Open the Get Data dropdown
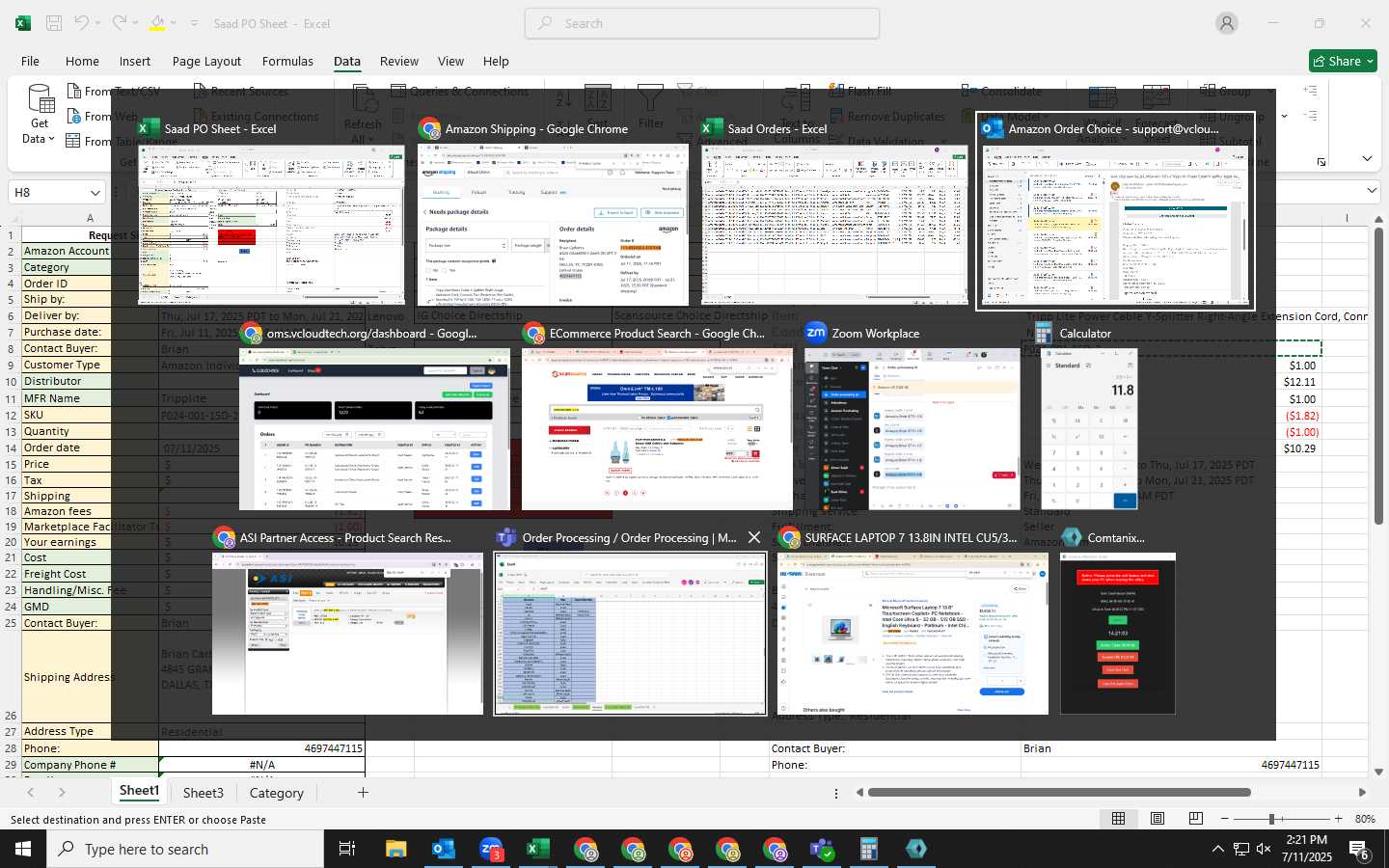1389x868 pixels. coord(40,116)
